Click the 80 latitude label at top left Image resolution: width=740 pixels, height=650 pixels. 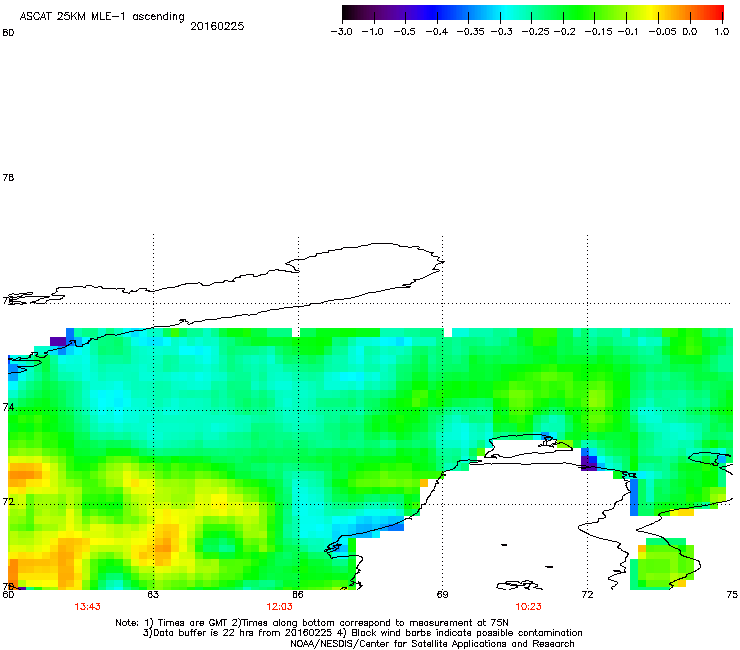pyautogui.click(x=8, y=33)
